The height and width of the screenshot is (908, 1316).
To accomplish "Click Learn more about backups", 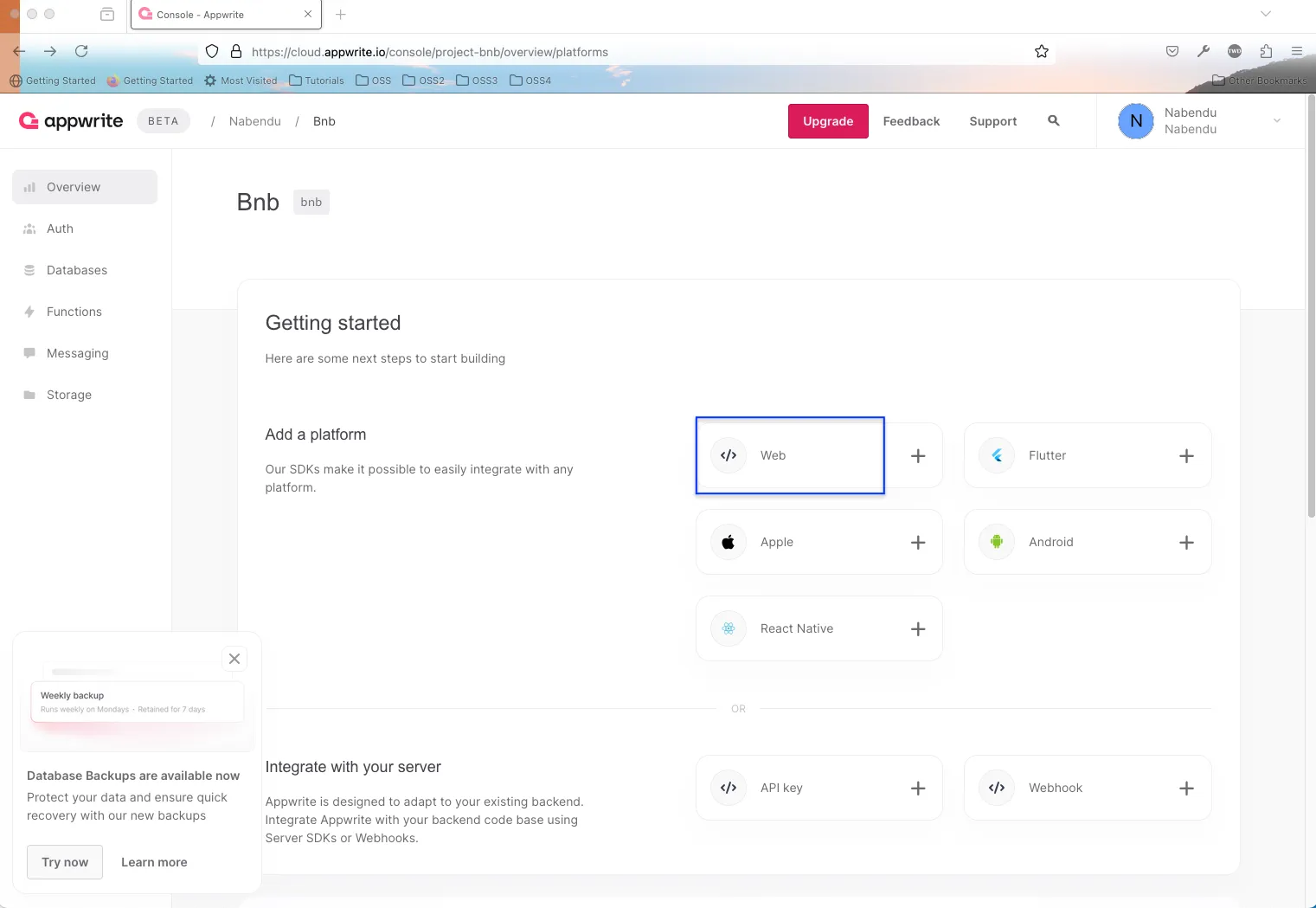I will point(154,862).
